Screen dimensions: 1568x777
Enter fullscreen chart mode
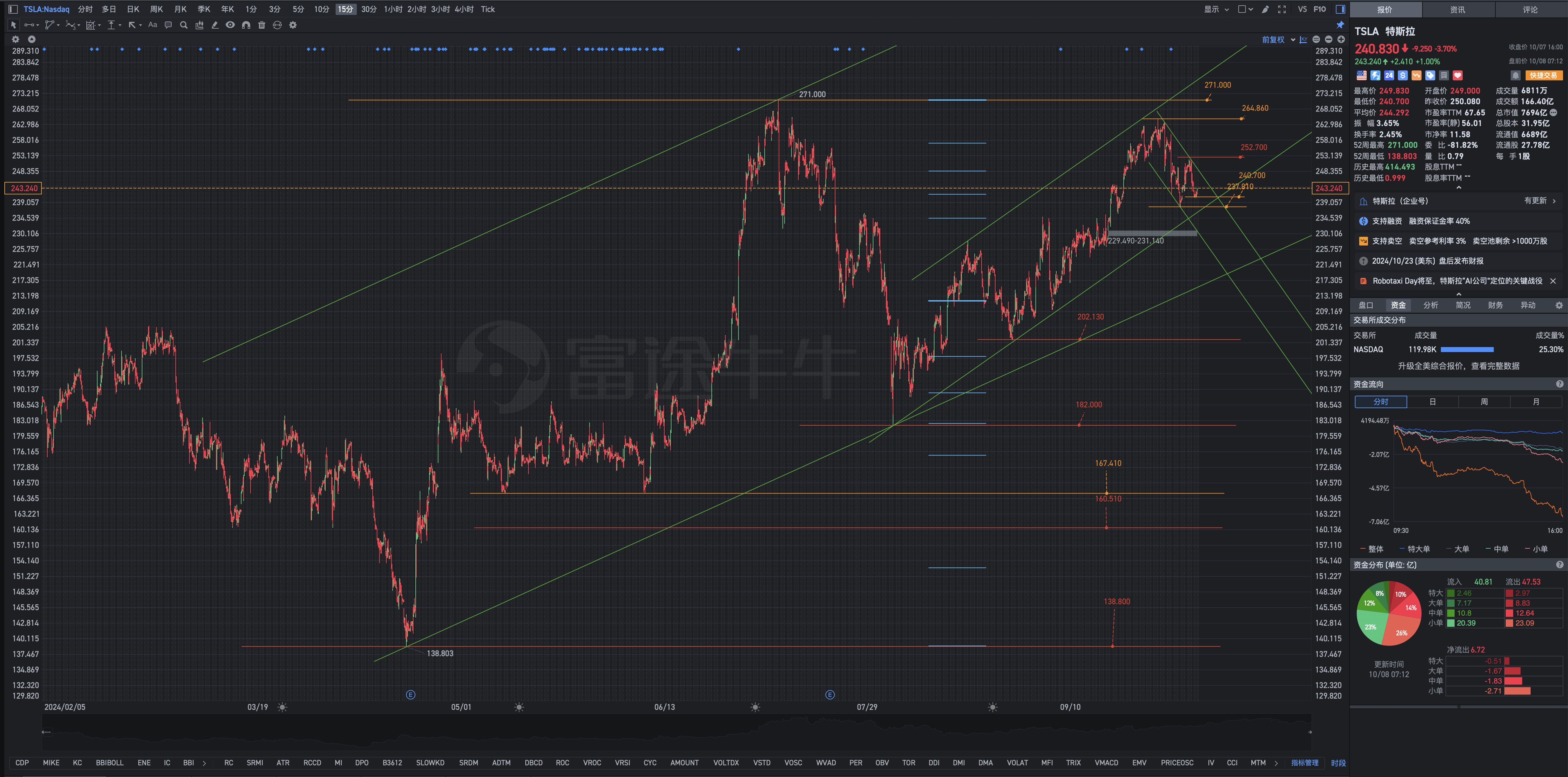click(x=1282, y=9)
